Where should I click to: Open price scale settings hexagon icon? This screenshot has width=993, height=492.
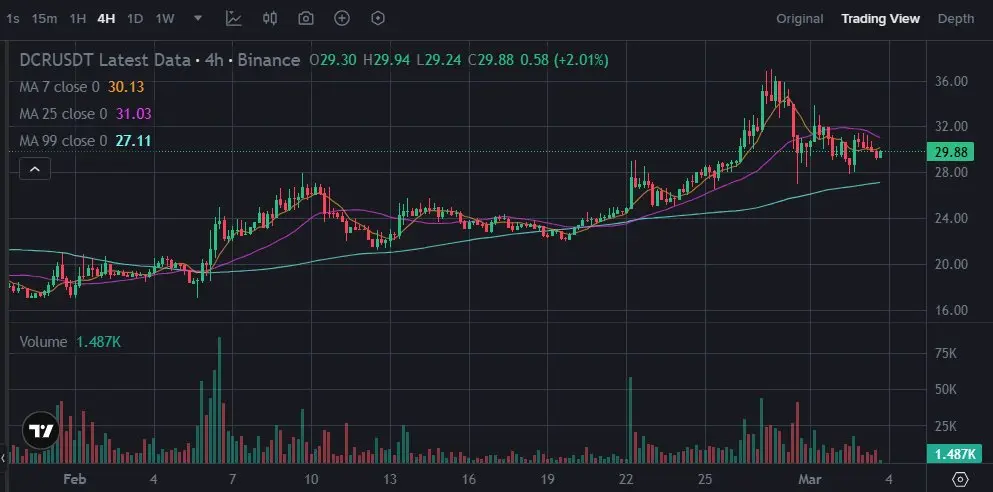point(960,478)
